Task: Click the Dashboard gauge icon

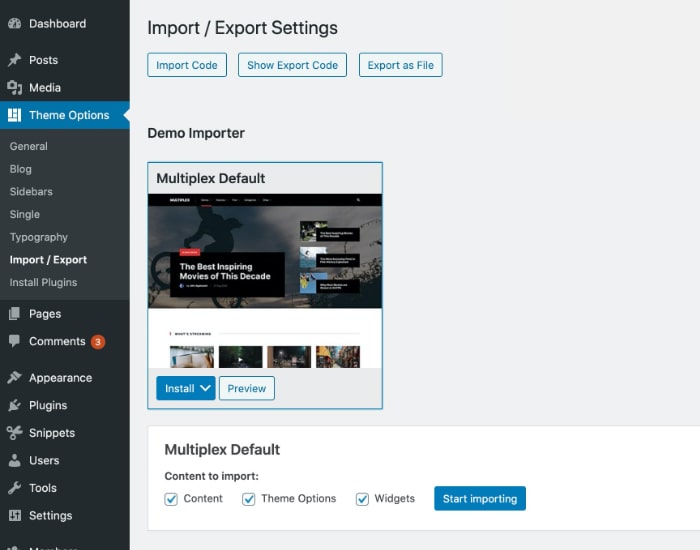Action: pos(14,24)
